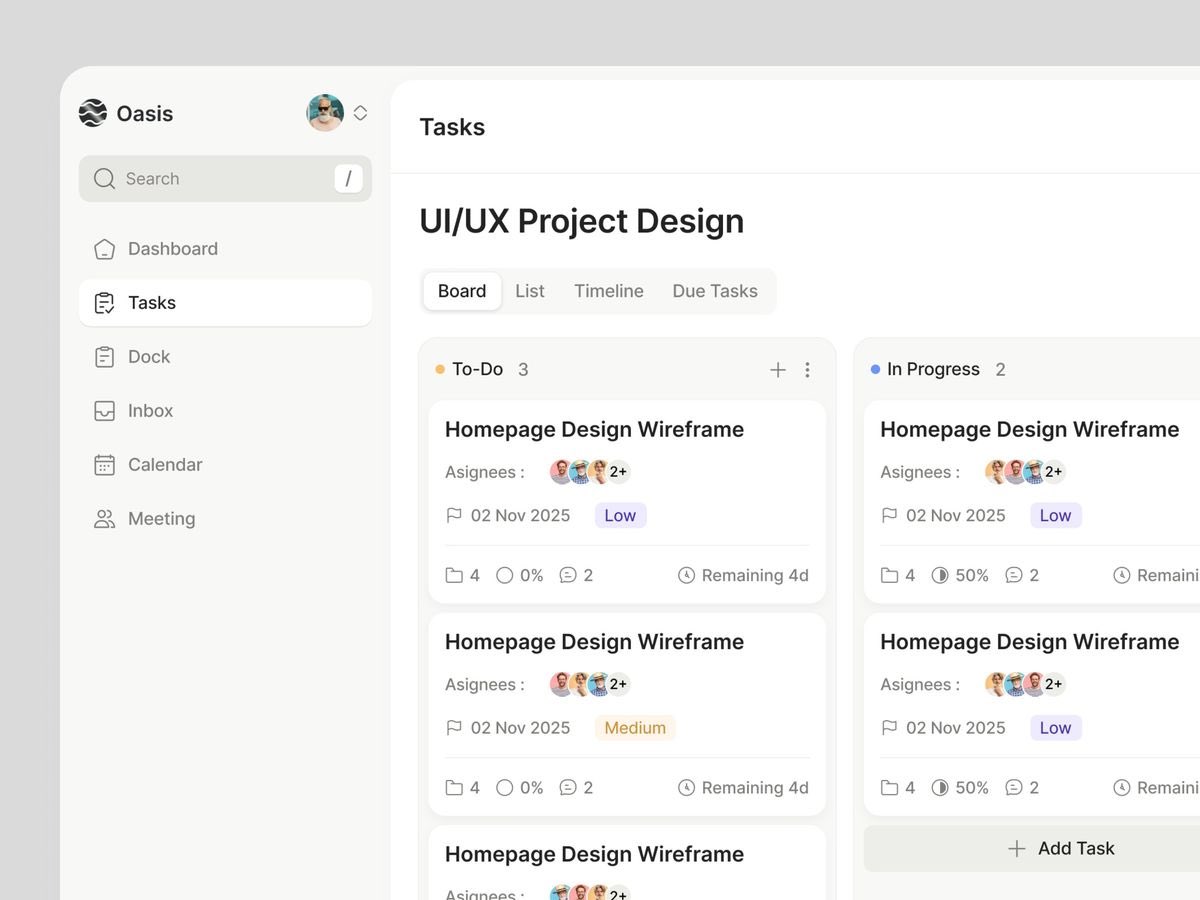The image size is (1200, 900).
Task: Add a new task with the To-Do plus button
Action: click(777, 369)
